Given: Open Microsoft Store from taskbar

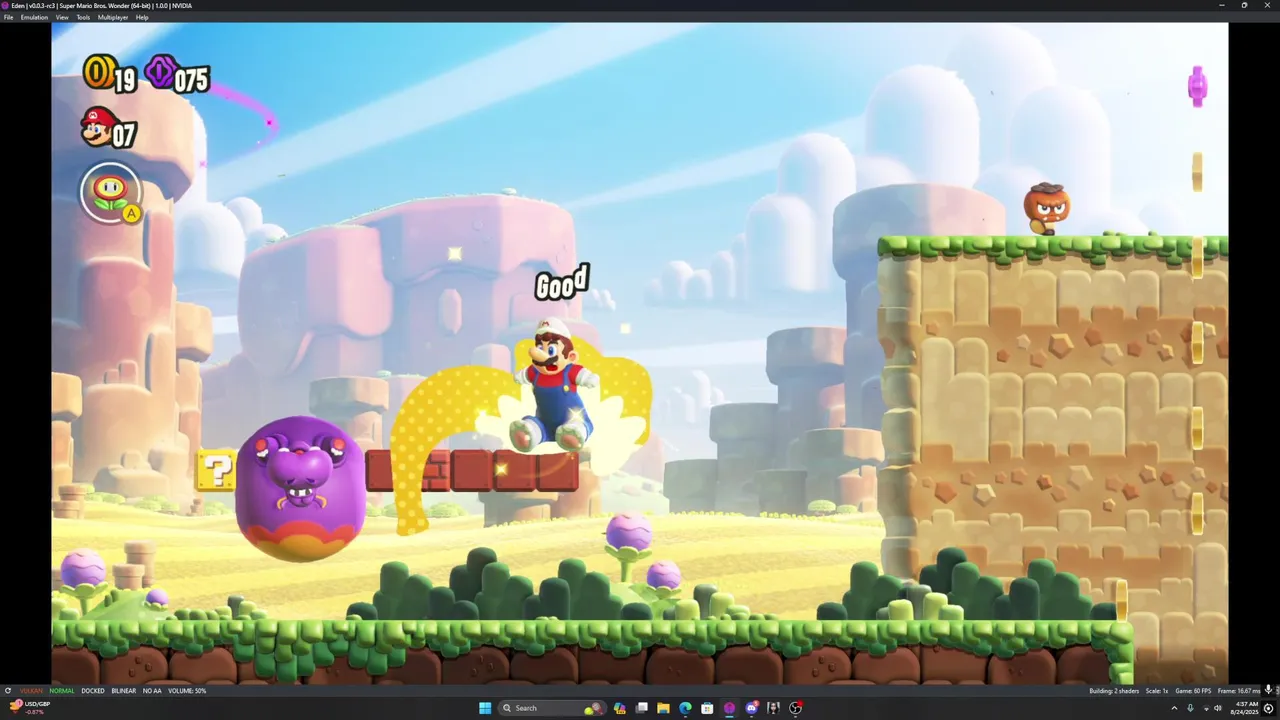Looking at the screenshot, I should pos(707,708).
